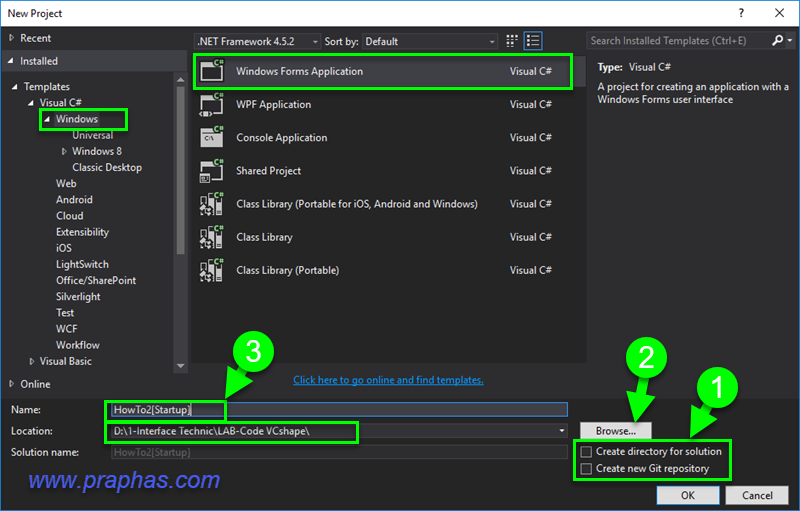
Task: Click the tree scrollbar up arrow
Action: [x=180, y=80]
